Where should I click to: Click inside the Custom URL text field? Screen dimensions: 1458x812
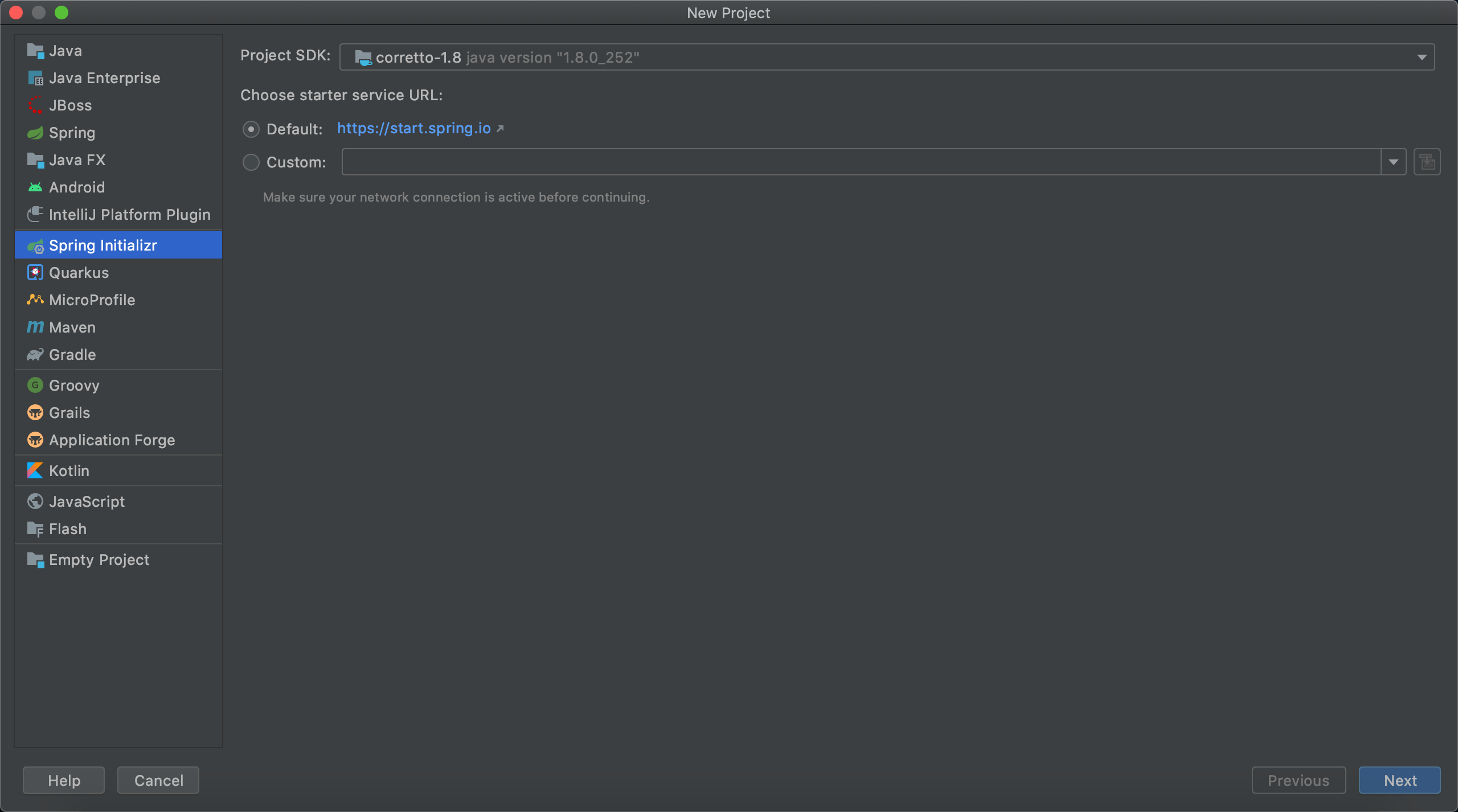pyautogui.click(x=861, y=162)
